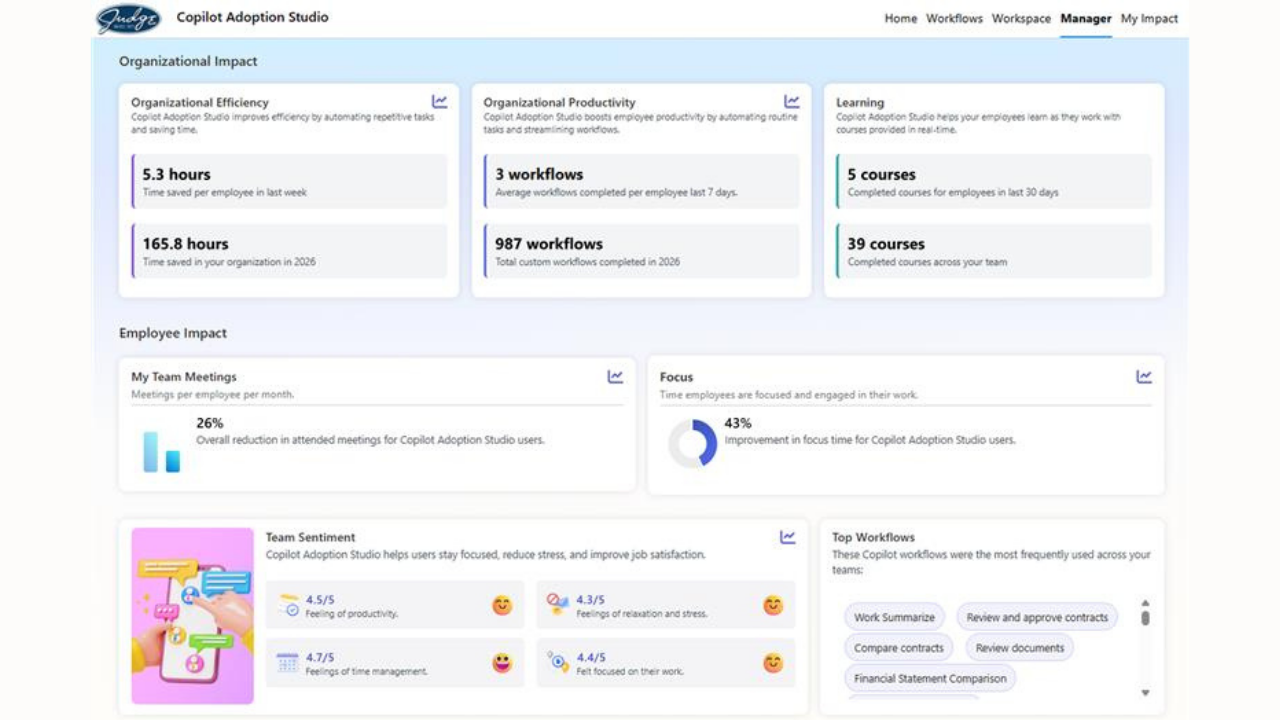1280x720 pixels.
Task: Click the Copilot Adoption Studio title
Action: coord(252,17)
